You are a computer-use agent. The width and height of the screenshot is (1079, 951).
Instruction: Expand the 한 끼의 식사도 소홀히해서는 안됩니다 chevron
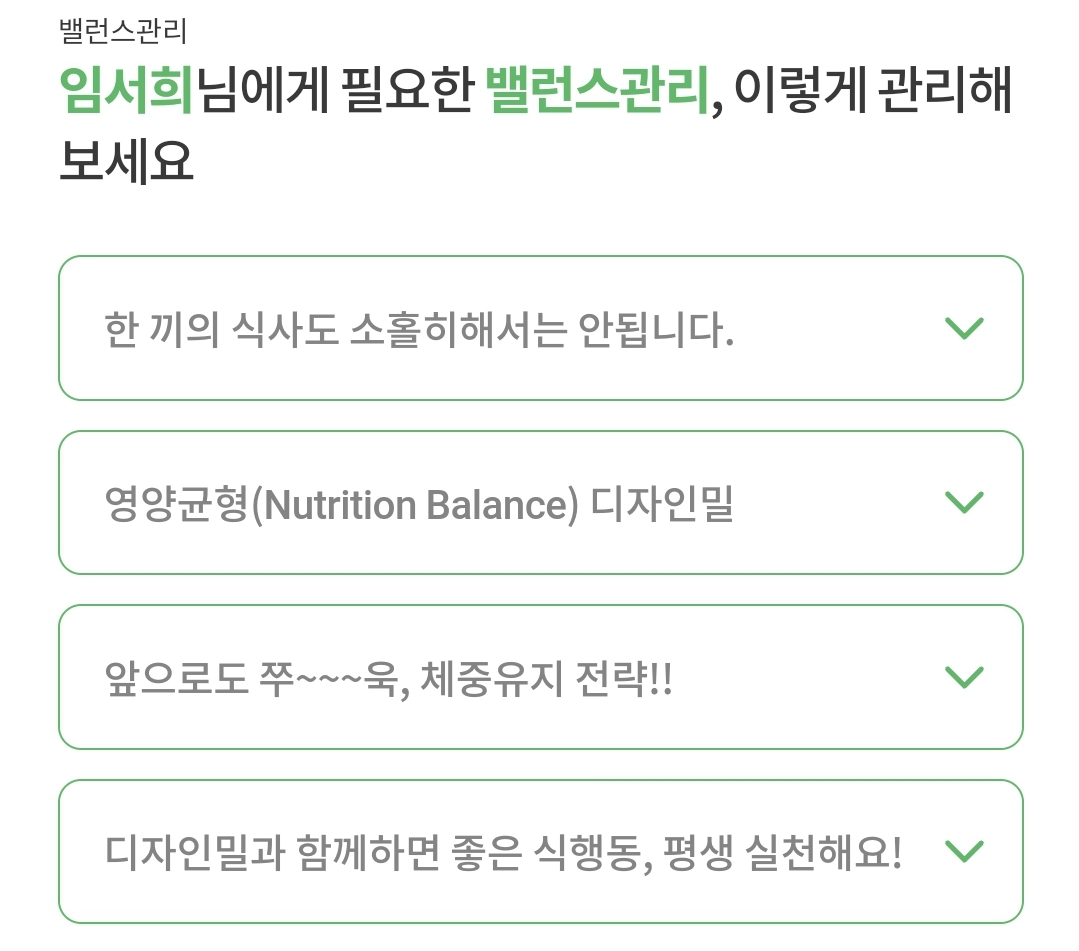[964, 328]
